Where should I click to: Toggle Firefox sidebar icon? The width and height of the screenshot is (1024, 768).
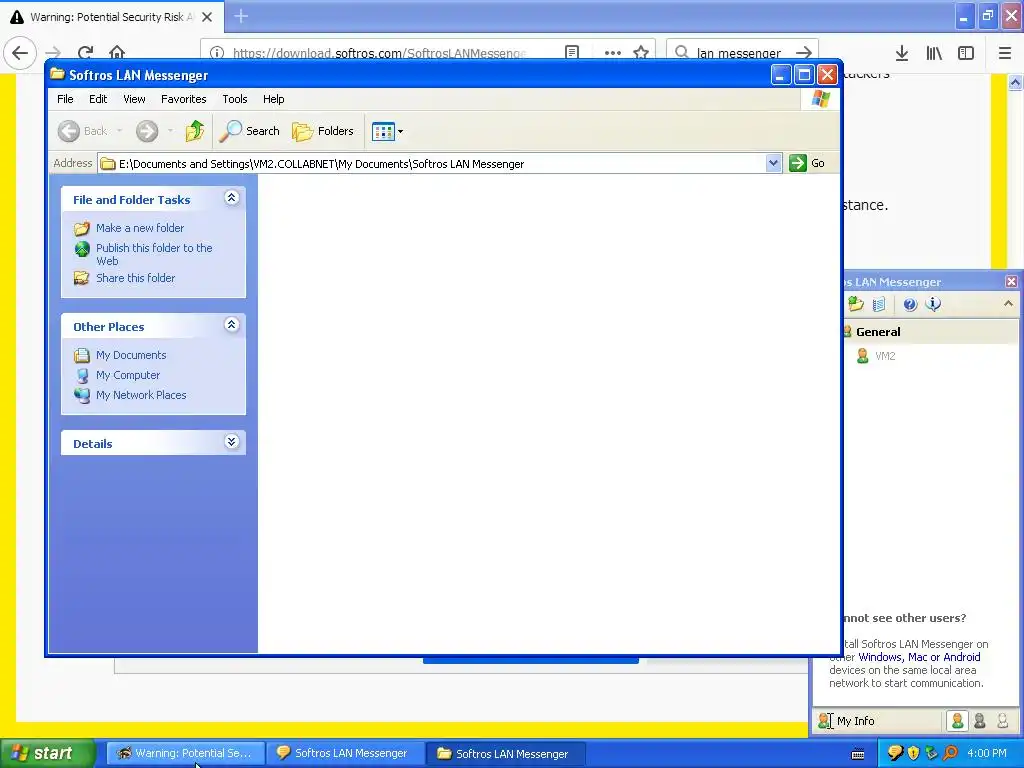(966, 53)
